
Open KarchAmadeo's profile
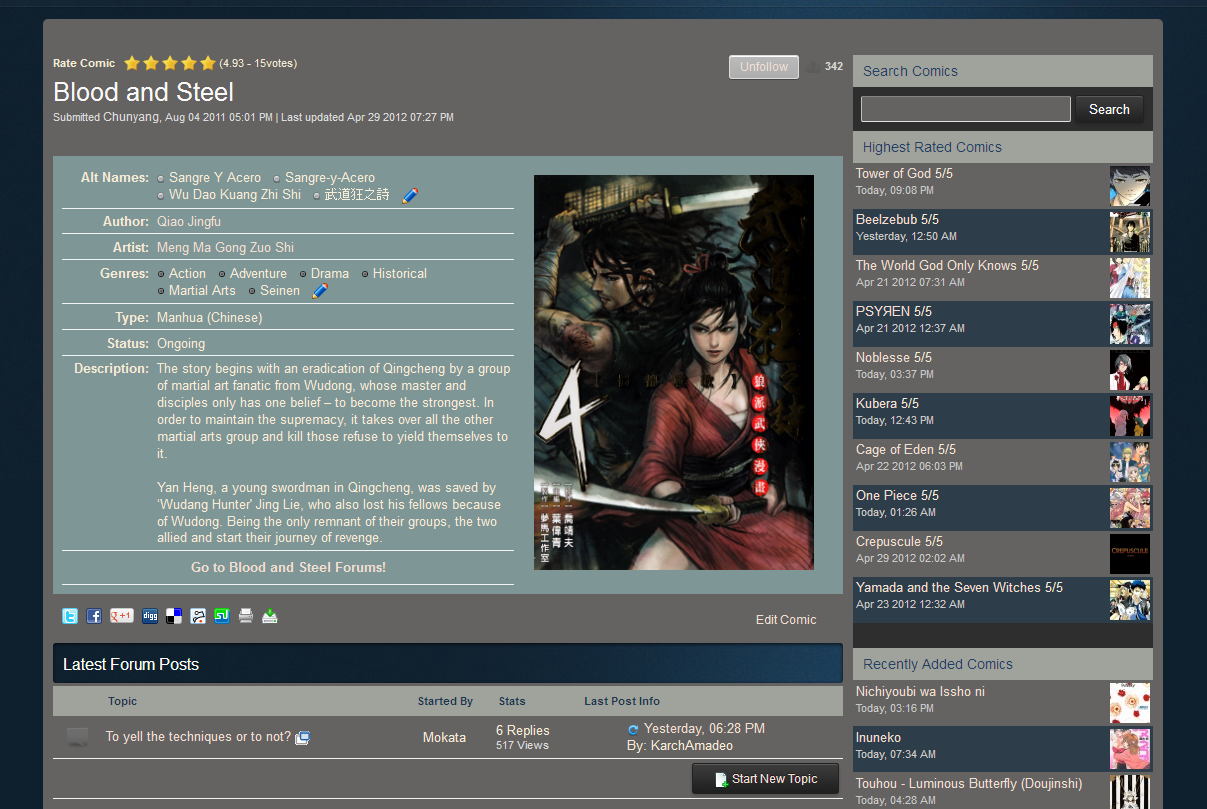pos(692,745)
